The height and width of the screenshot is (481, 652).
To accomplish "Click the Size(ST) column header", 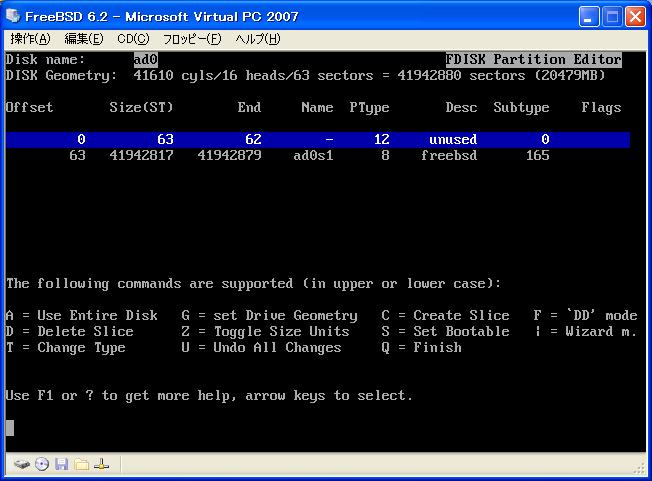I will pyautogui.click(x=141, y=107).
